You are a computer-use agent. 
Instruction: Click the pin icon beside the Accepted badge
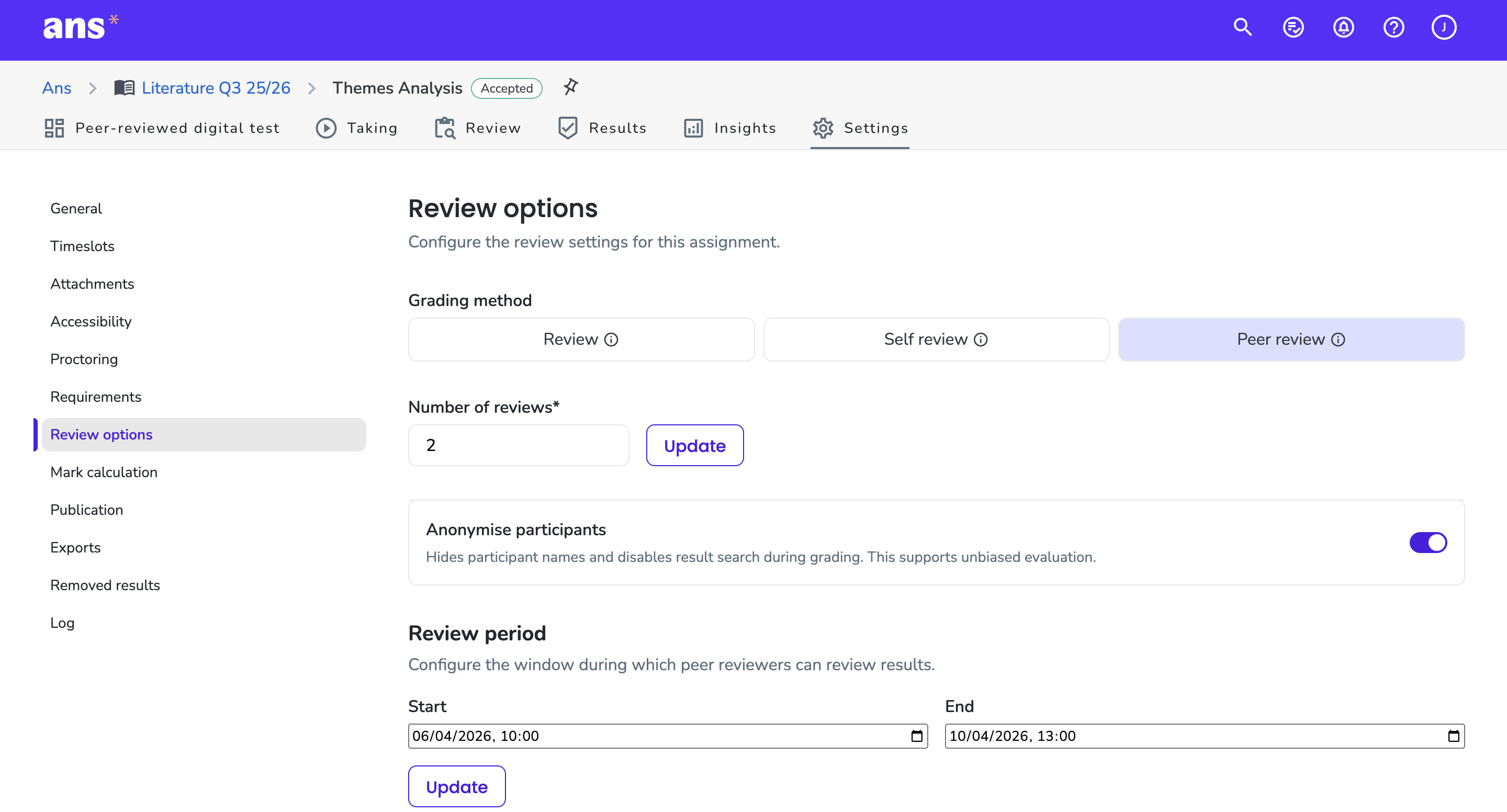tap(570, 87)
